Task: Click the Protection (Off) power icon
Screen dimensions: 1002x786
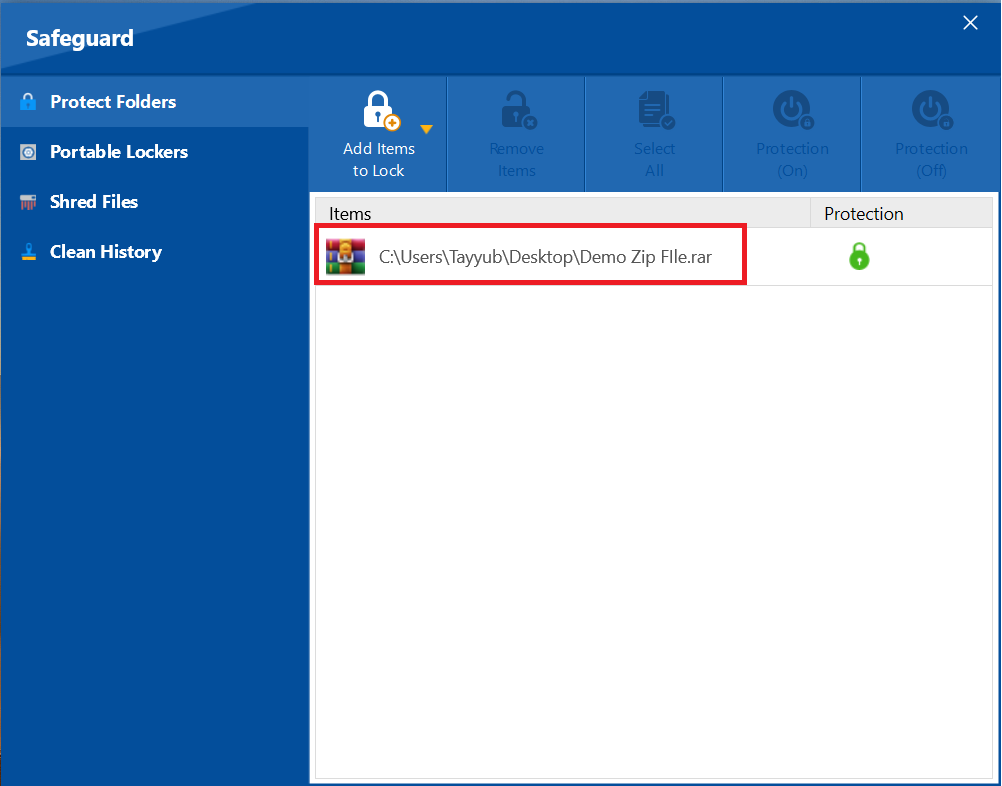Action: tap(932, 111)
